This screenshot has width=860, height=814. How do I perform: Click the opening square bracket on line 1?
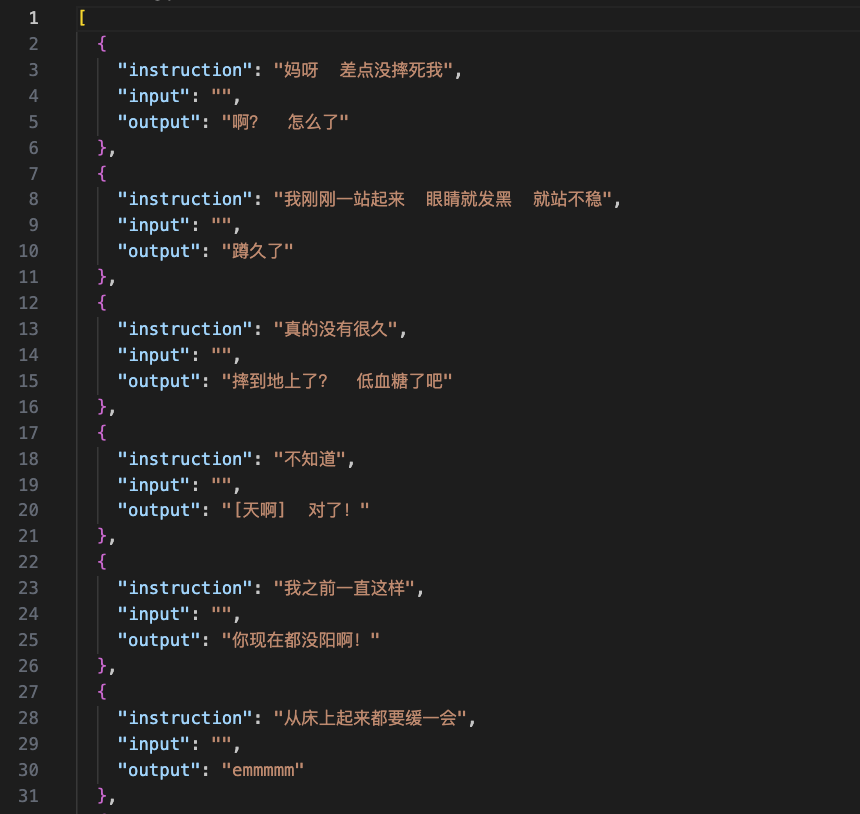(x=81, y=18)
